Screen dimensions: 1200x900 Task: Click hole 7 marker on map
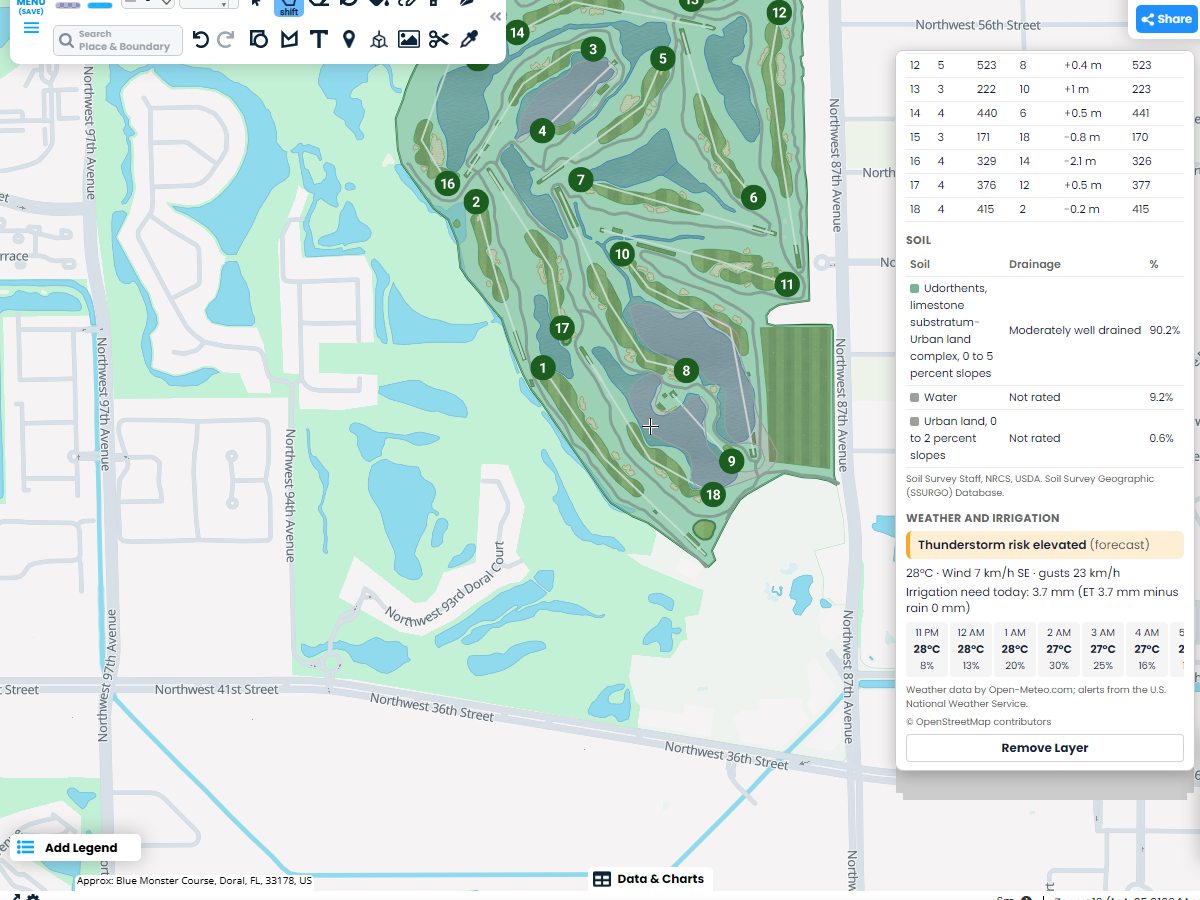[580, 180]
